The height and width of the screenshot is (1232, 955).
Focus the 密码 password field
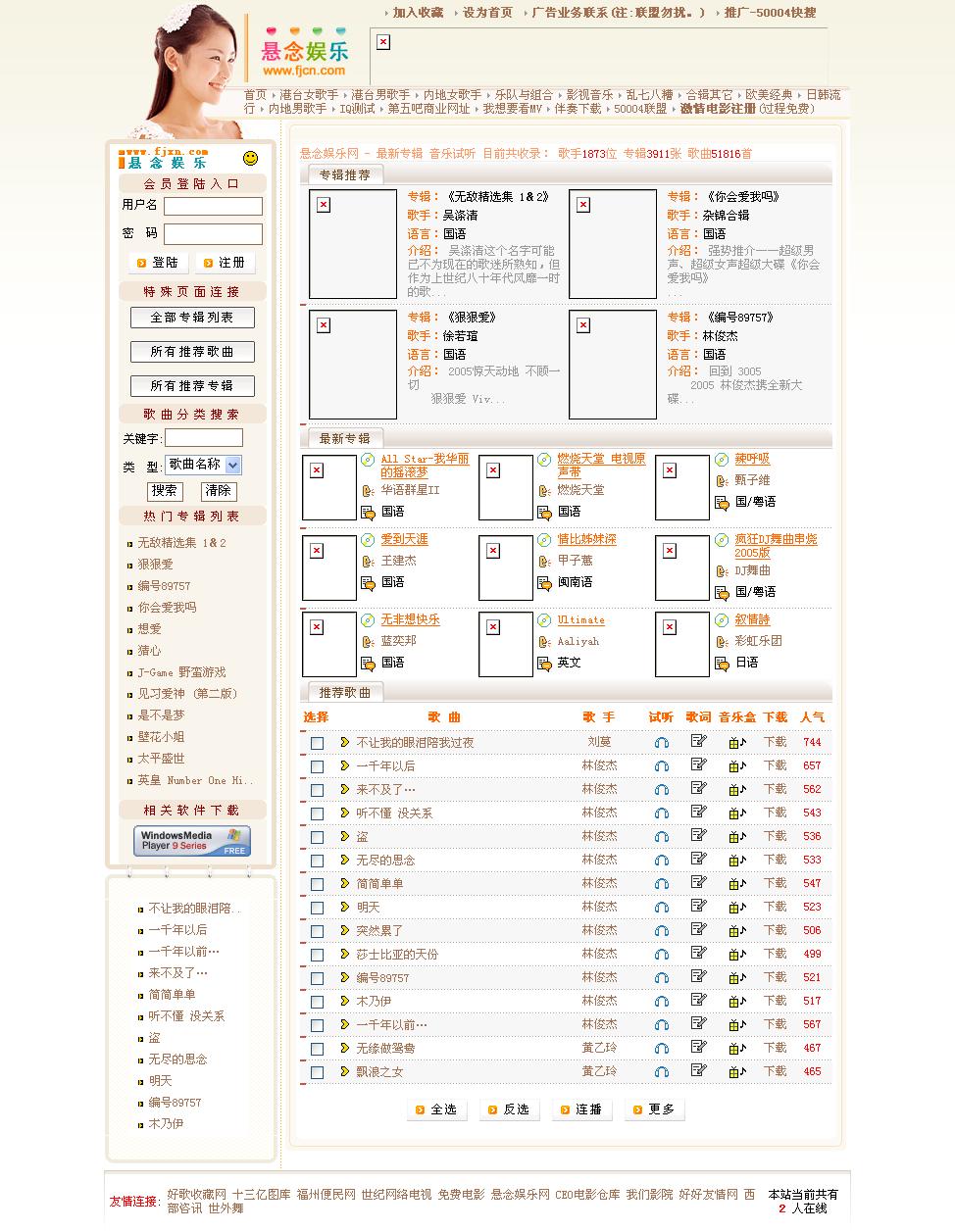213,234
